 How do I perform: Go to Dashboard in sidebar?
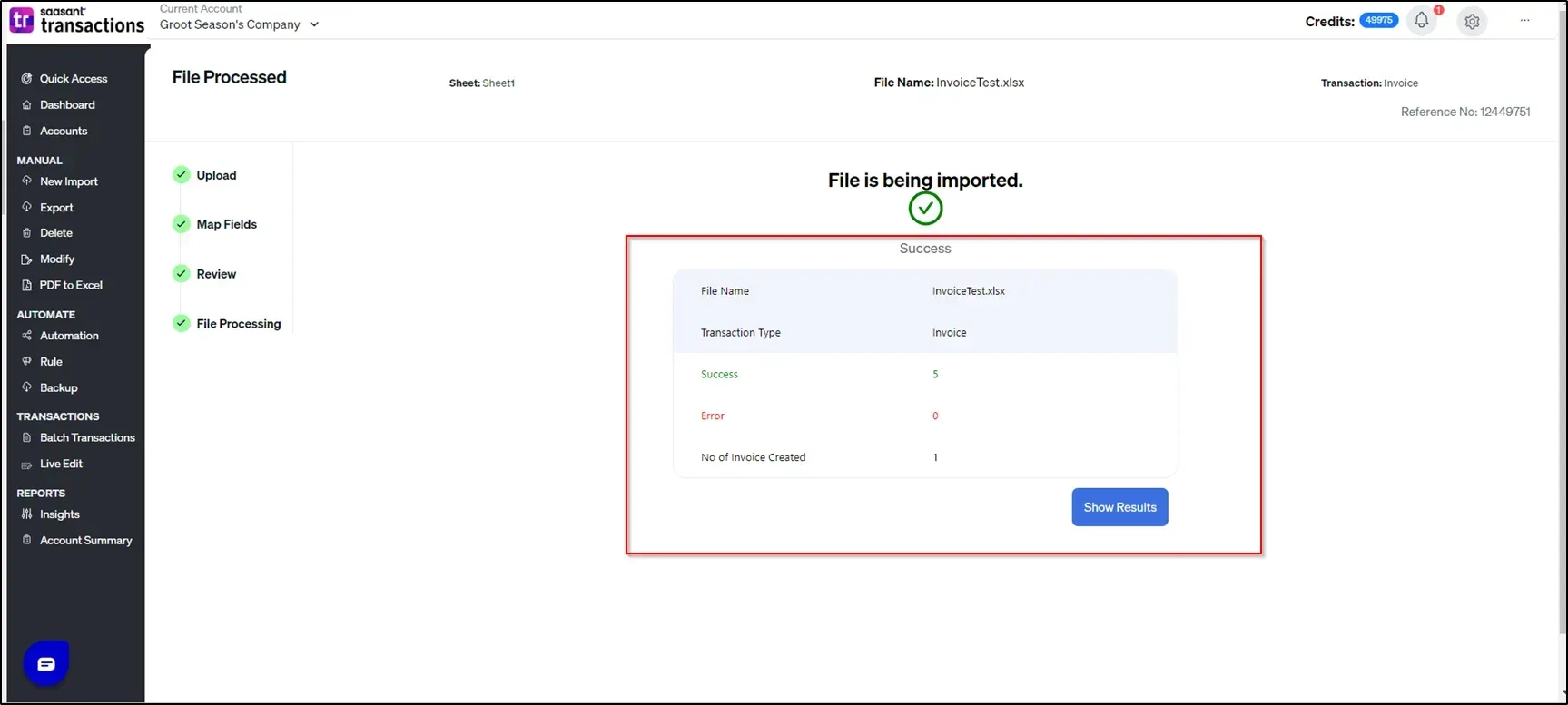67,105
